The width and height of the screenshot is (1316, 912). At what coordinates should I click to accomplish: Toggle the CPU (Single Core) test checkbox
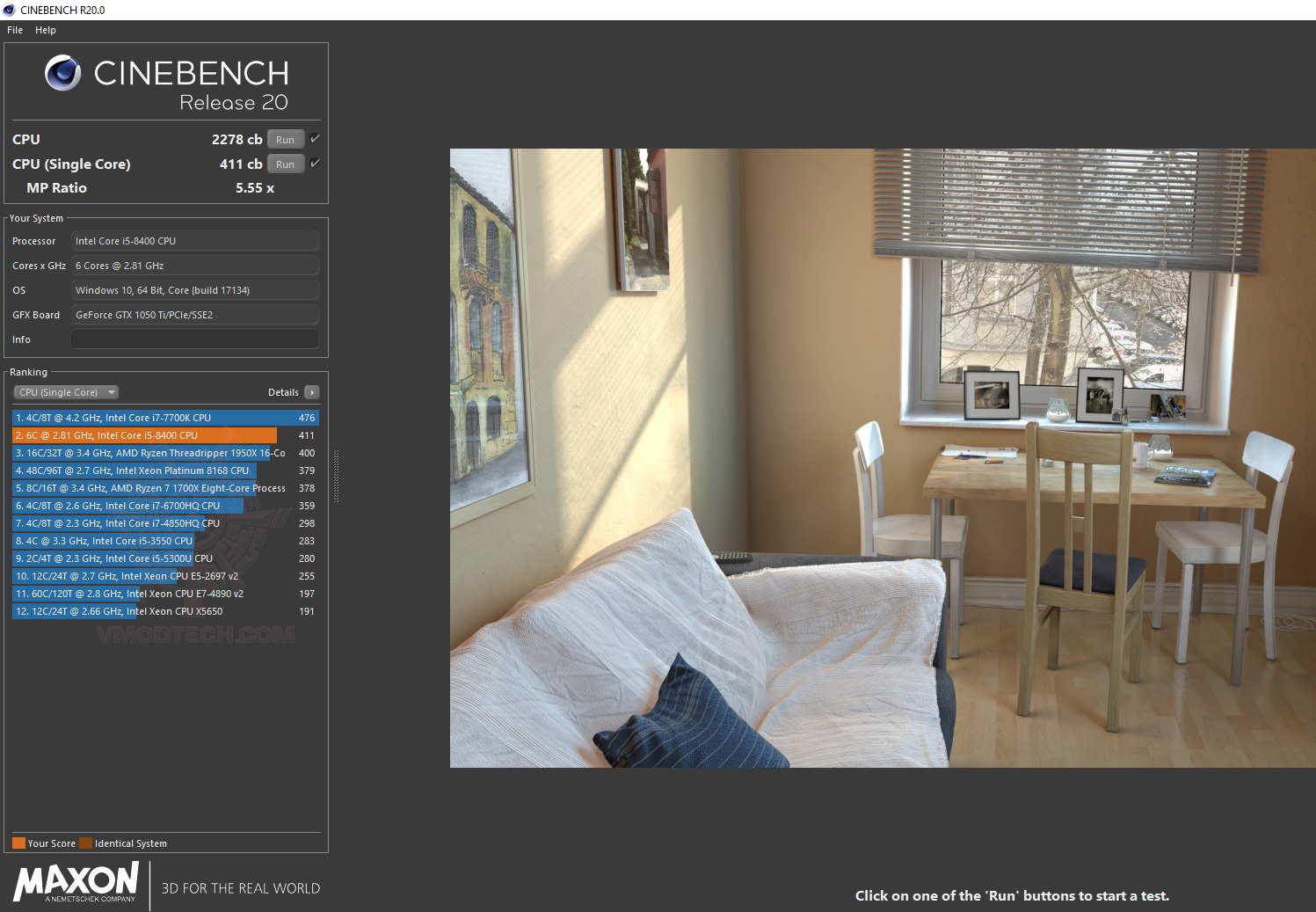315,164
